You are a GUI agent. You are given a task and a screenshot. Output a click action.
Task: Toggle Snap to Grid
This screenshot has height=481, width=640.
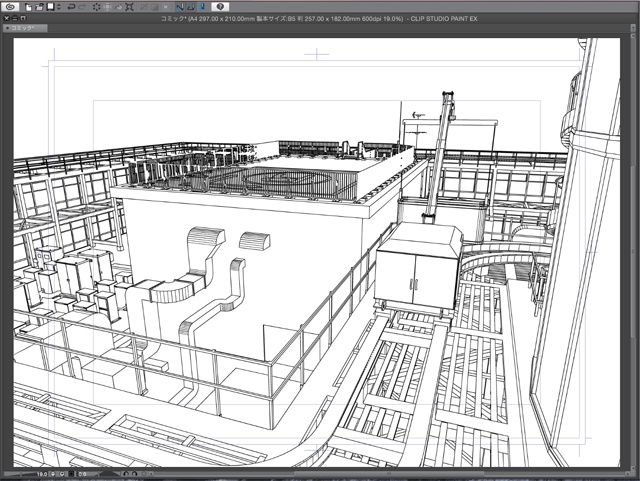(x=202, y=7)
